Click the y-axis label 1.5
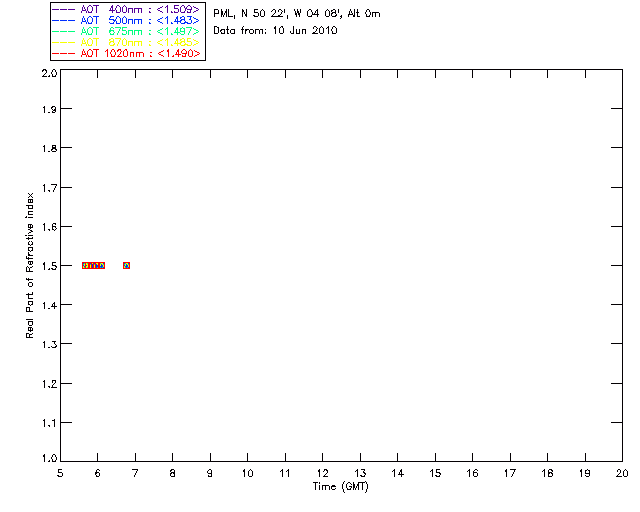This screenshot has height=512, width=640. [49, 266]
